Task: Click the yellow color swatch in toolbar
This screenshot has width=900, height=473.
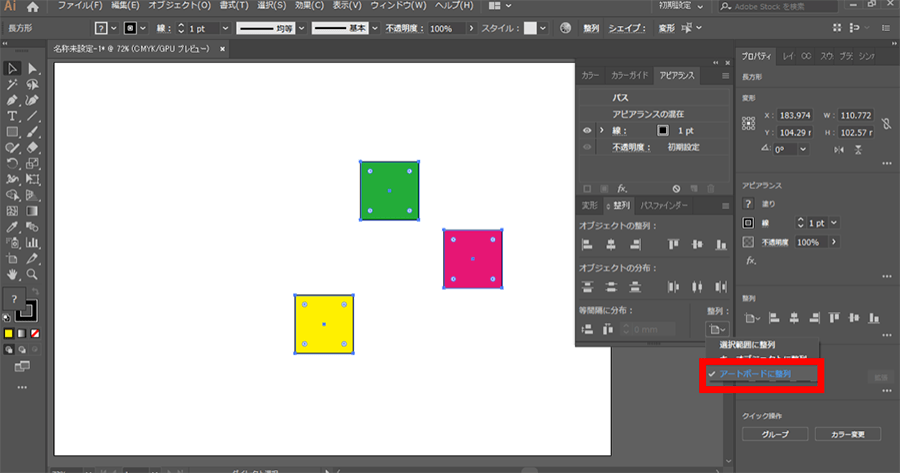Action: (x=8, y=333)
